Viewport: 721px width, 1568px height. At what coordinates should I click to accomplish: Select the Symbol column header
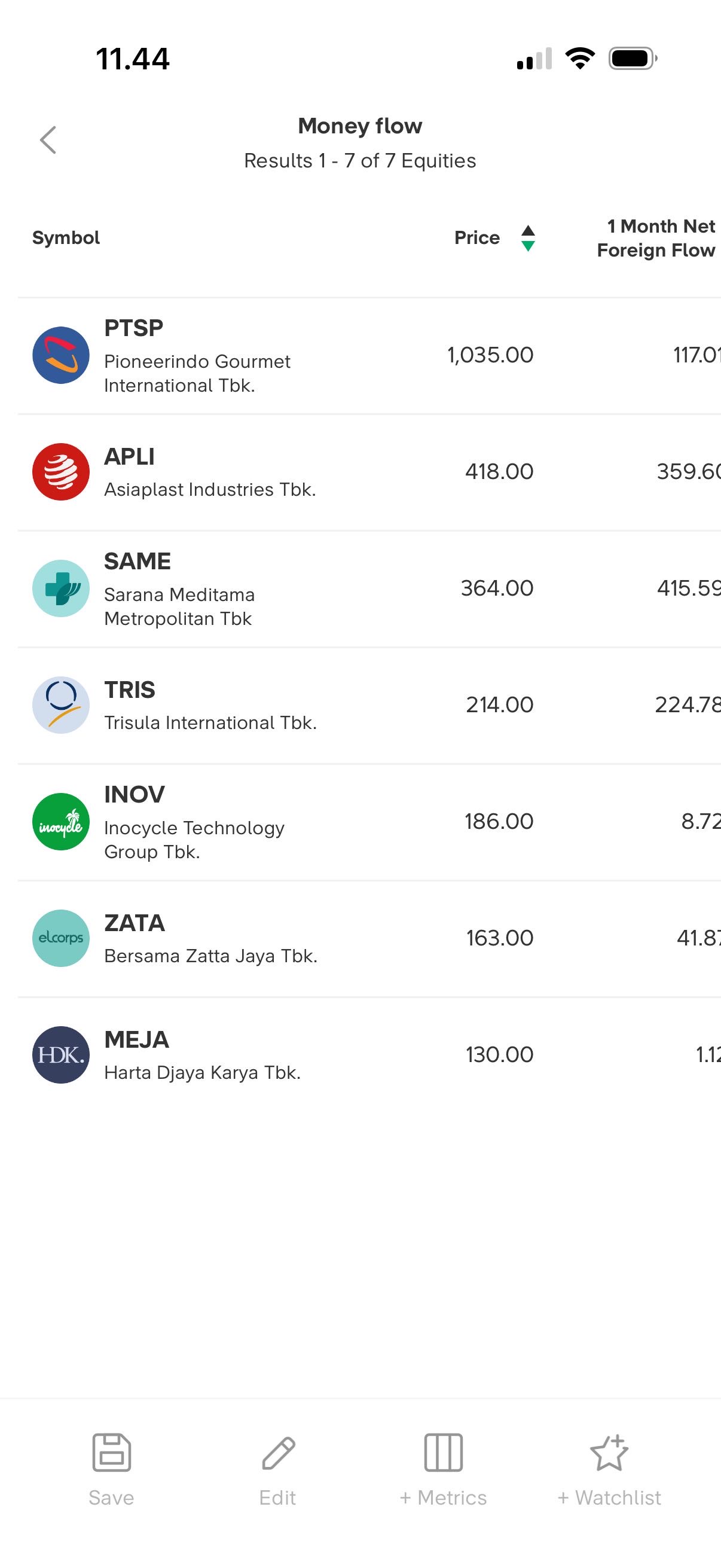tap(66, 238)
